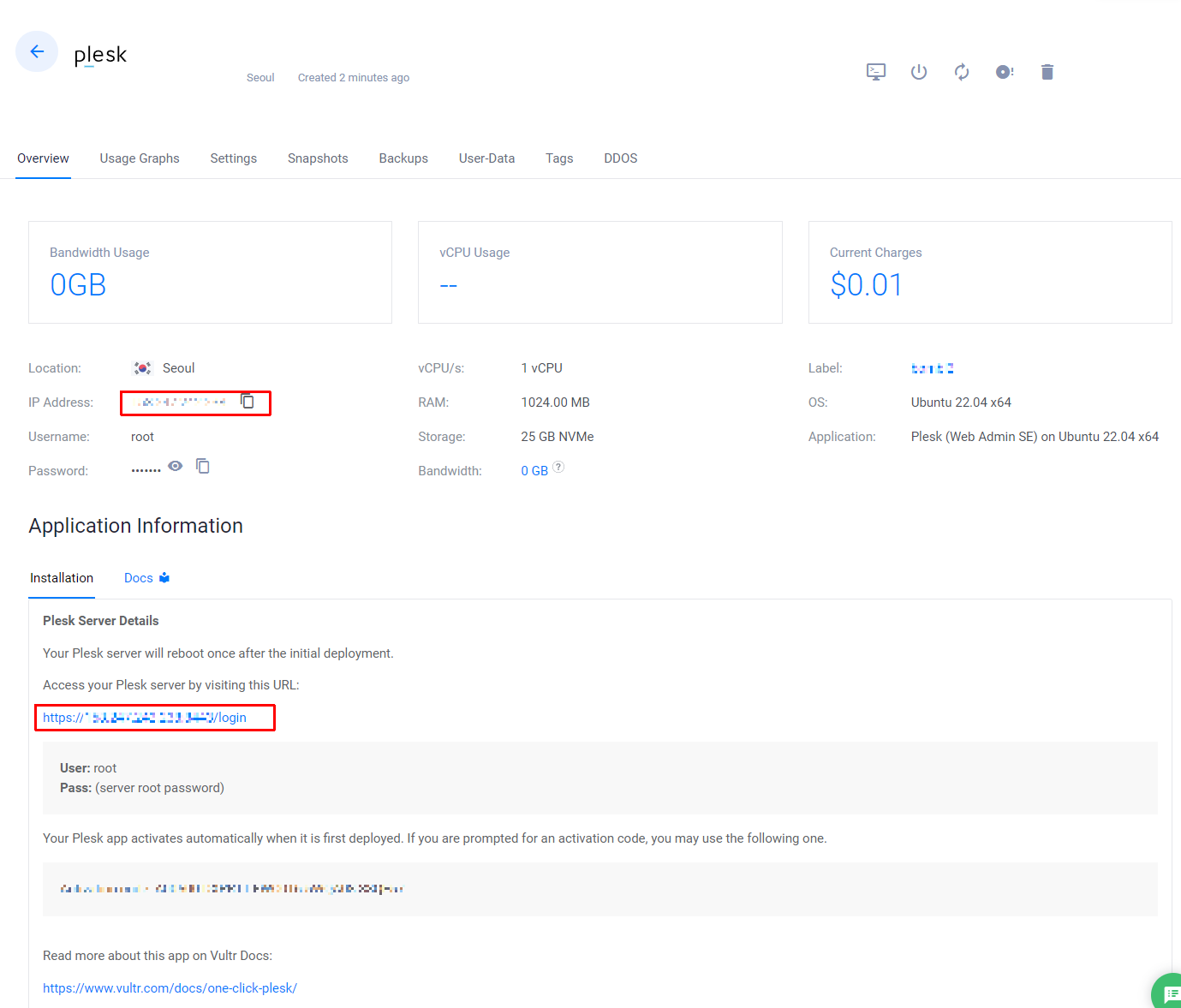Open the Tags tab
The width and height of the screenshot is (1181, 1008).
pyautogui.click(x=559, y=158)
